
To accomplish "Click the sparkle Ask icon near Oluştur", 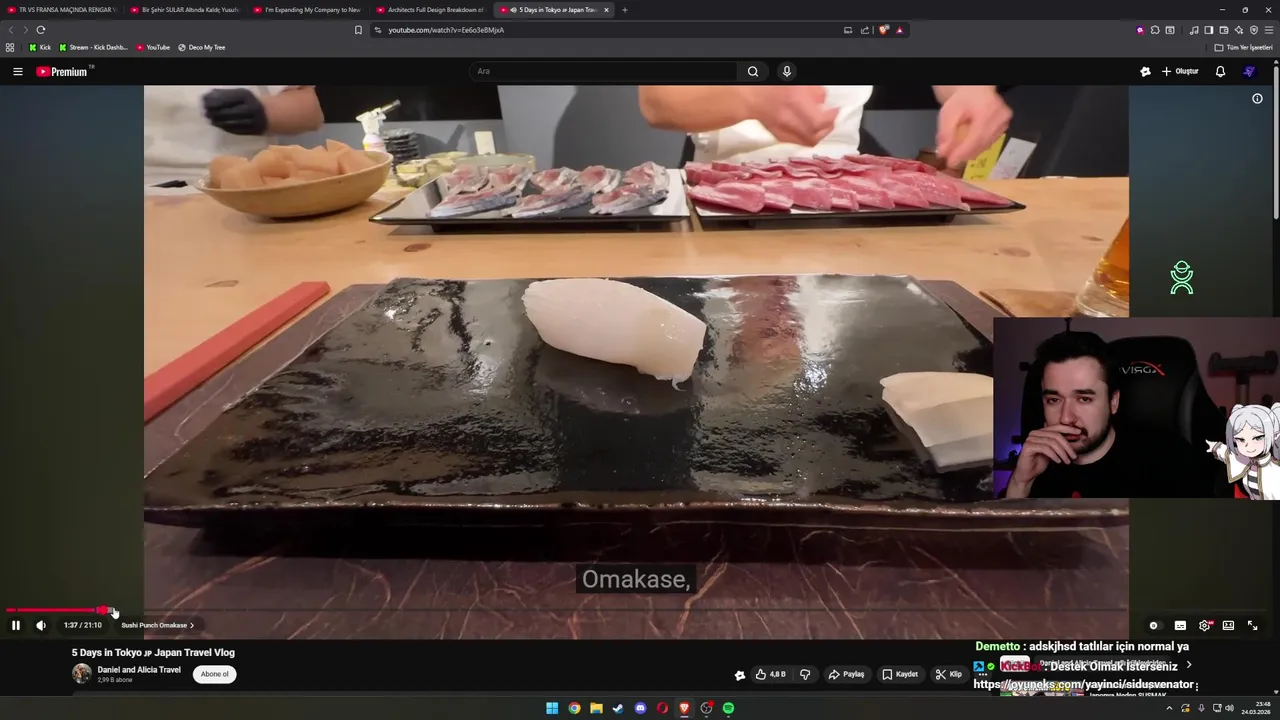I will [x=1145, y=71].
